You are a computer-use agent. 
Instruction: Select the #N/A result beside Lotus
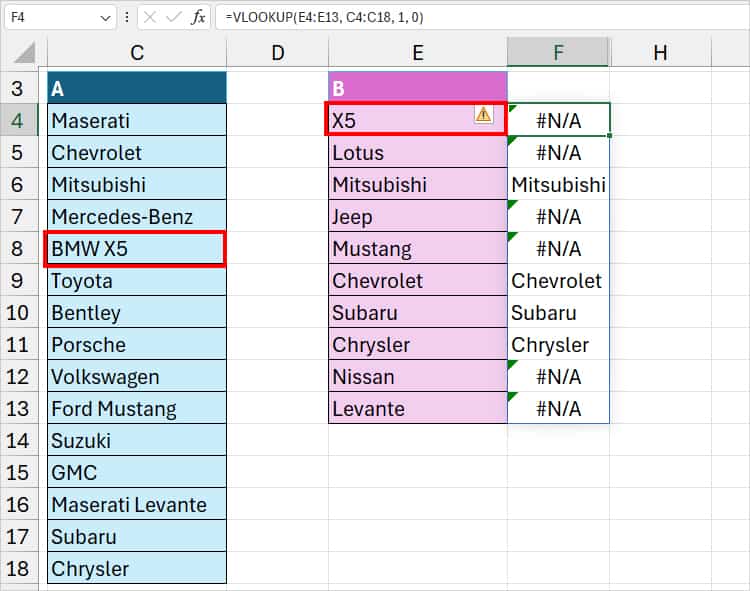[558, 152]
